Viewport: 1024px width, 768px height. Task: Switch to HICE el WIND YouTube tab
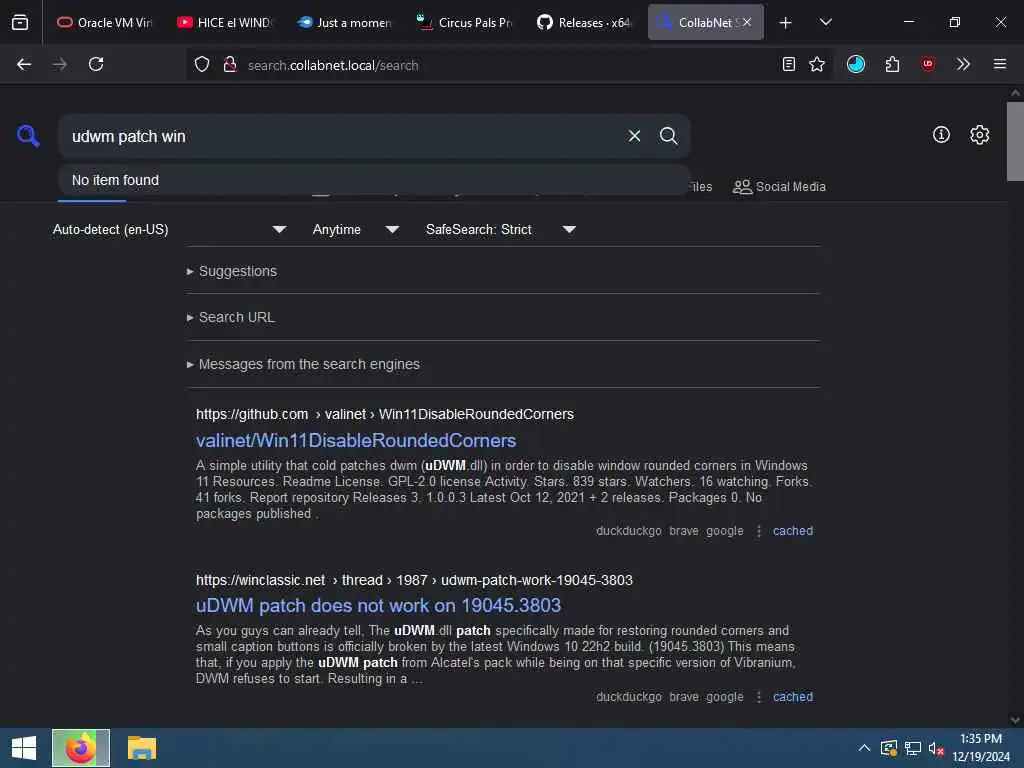(x=224, y=22)
